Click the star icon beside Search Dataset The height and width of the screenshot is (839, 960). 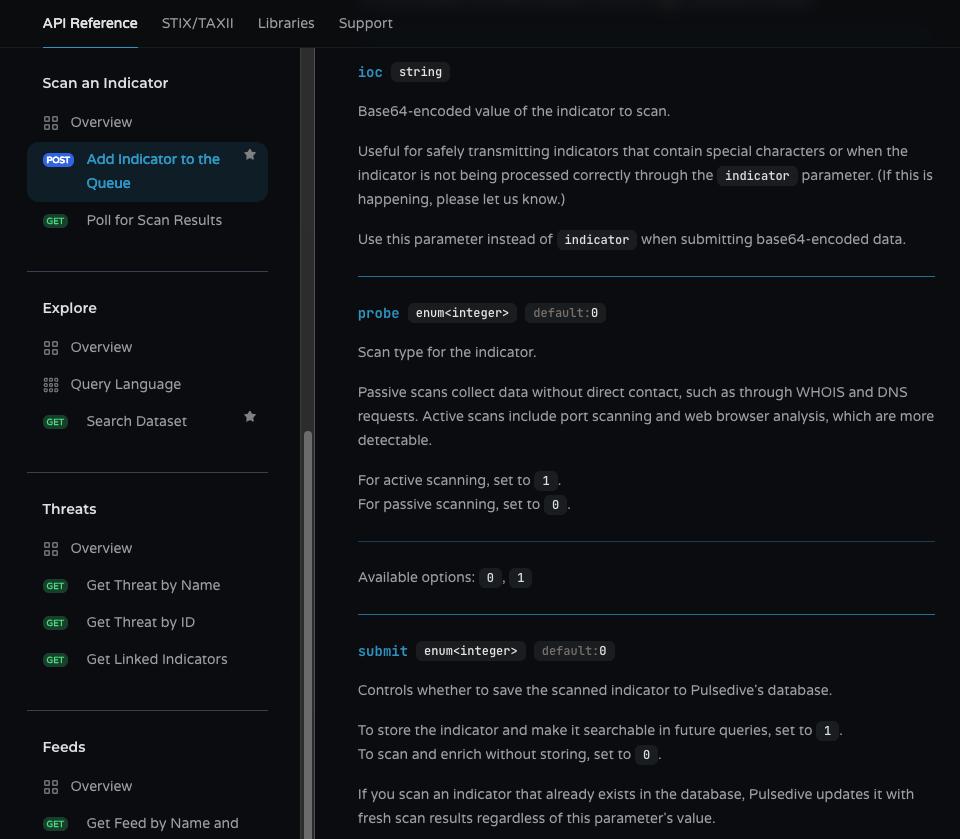[x=250, y=417]
